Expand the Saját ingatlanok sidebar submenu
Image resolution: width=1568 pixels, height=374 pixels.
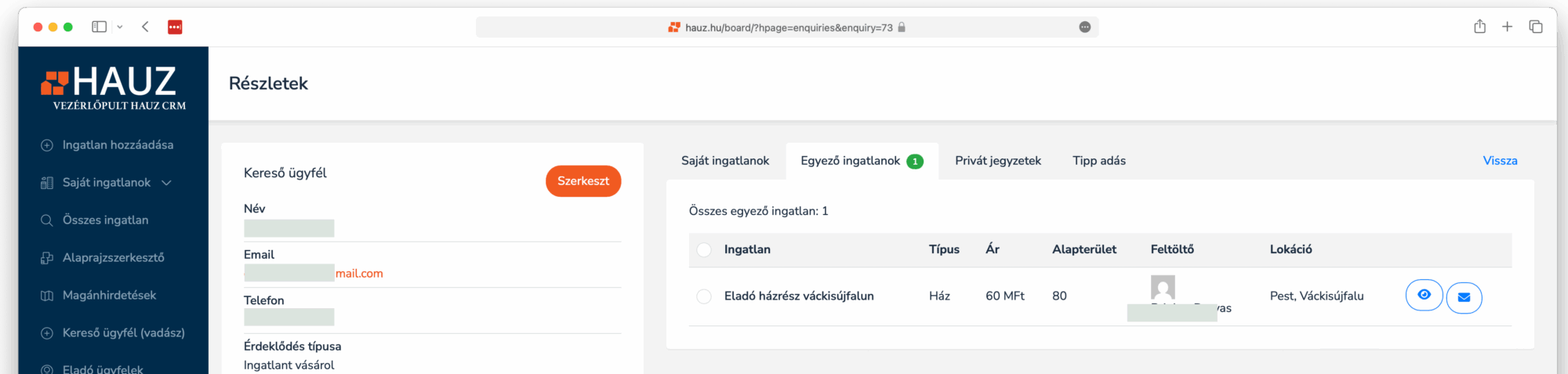click(x=166, y=183)
